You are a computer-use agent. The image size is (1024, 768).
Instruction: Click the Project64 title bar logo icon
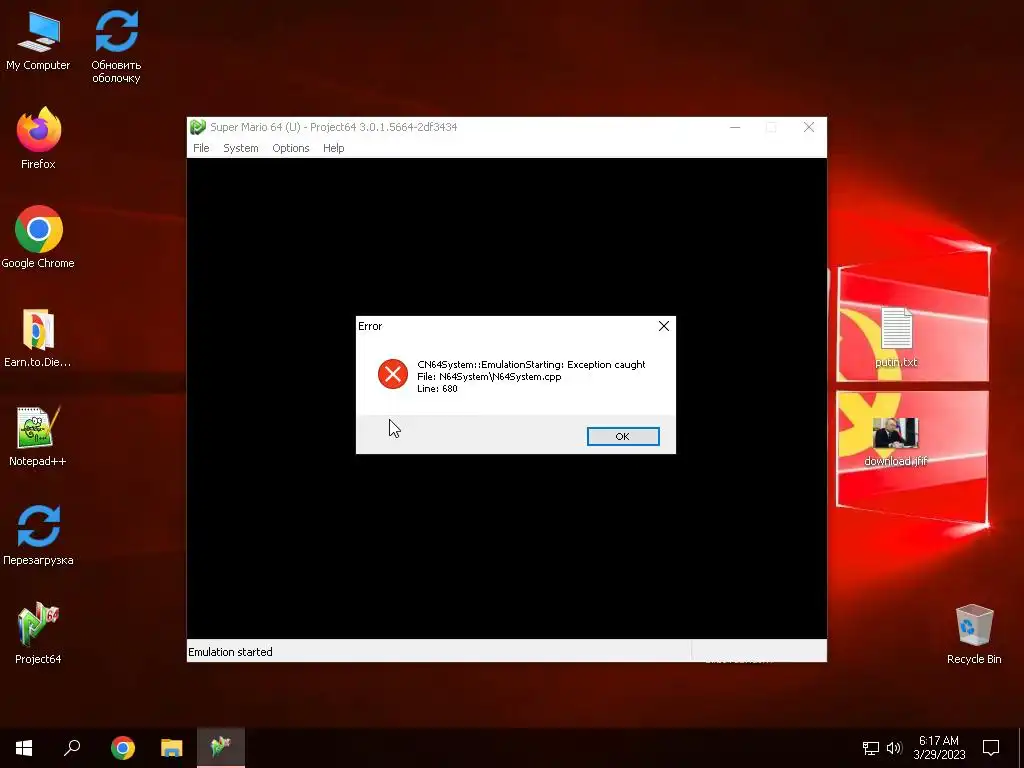point(198,127)
